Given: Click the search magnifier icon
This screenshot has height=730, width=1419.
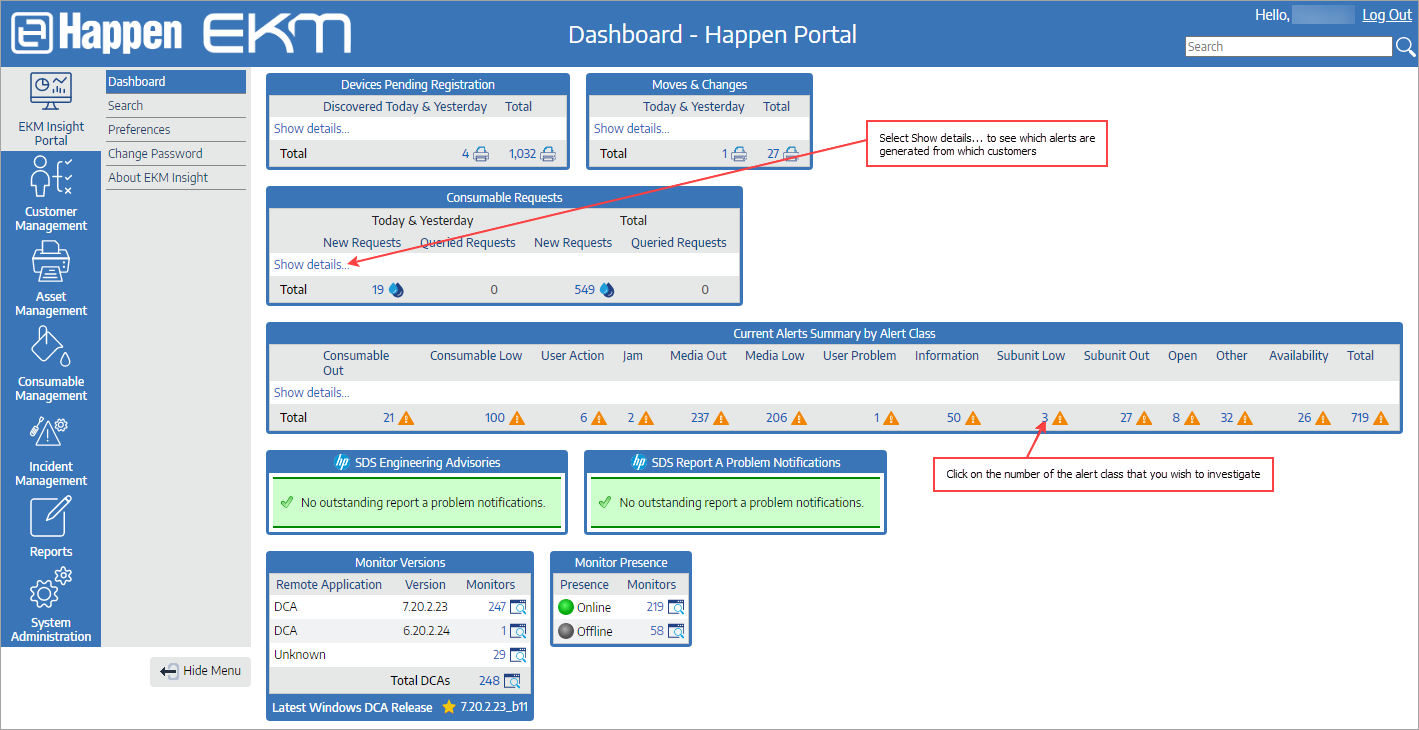Looking at the screenshot, I should 1406,47.
